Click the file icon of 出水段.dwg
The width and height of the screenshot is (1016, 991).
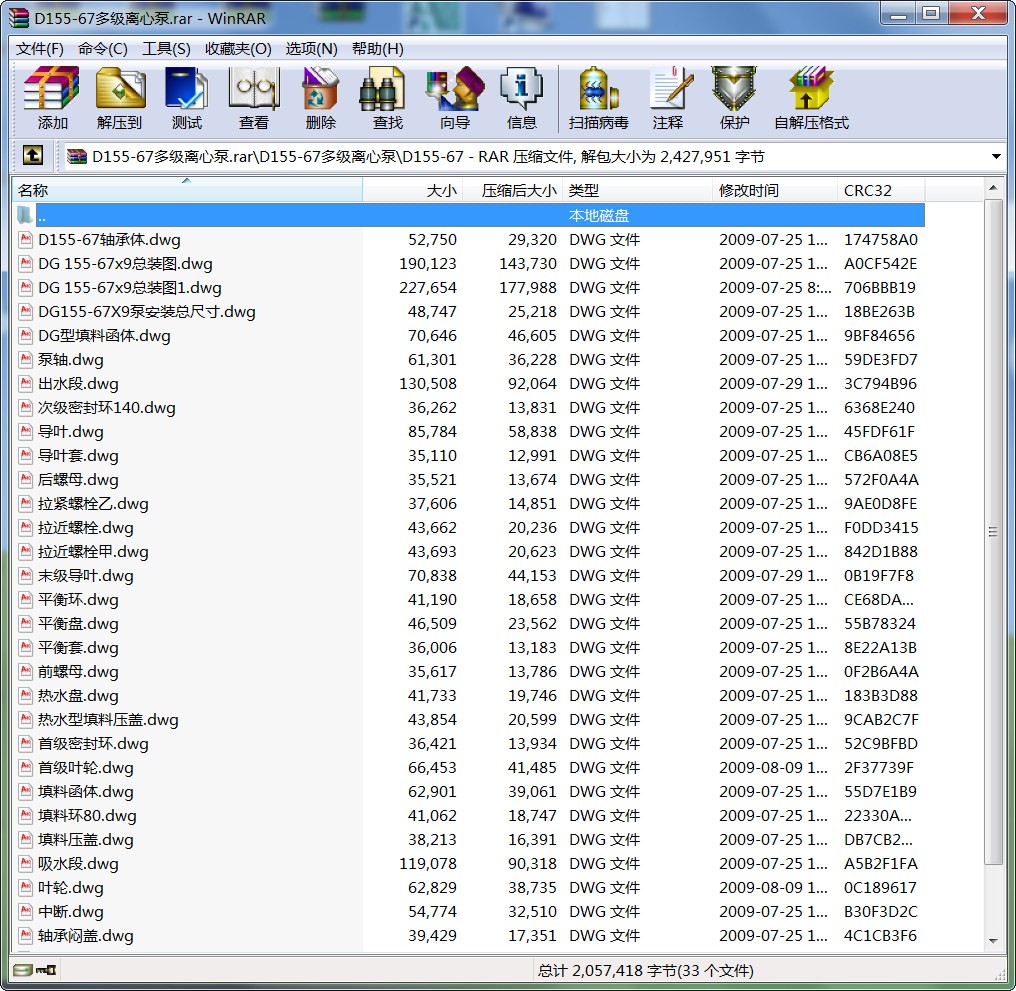[x=25, y=384]
